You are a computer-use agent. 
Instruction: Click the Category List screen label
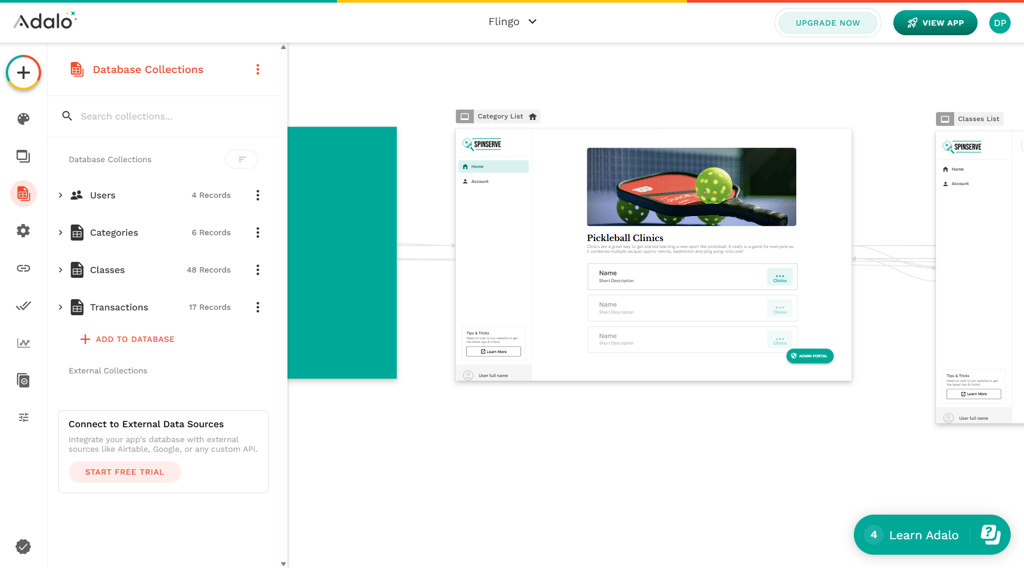pos(500,117)
